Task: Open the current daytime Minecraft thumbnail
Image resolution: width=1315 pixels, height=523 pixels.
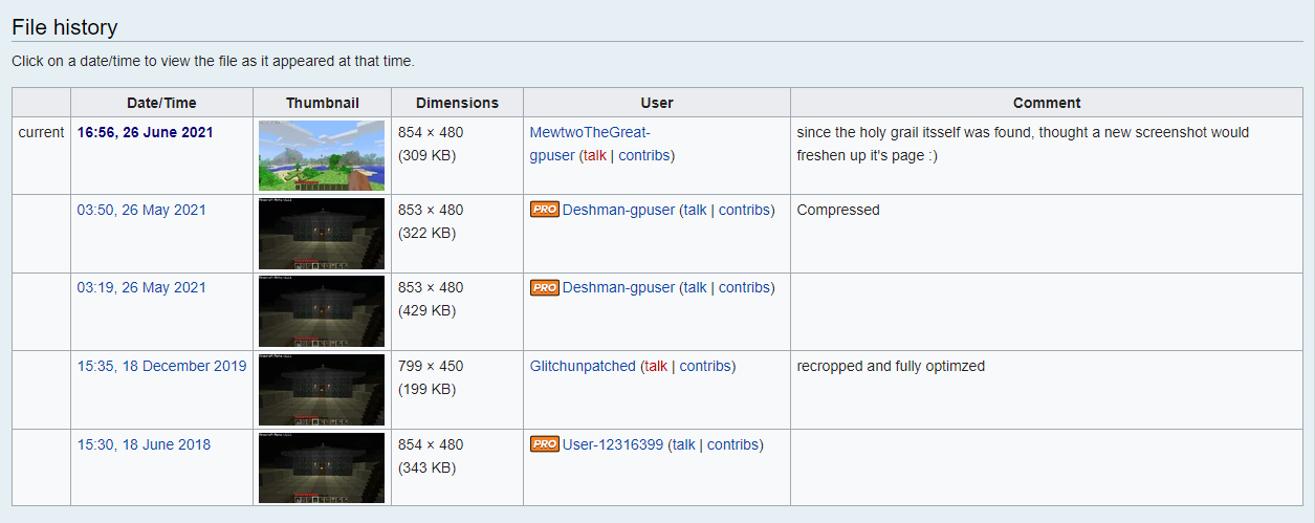Action: coord(321,156)
